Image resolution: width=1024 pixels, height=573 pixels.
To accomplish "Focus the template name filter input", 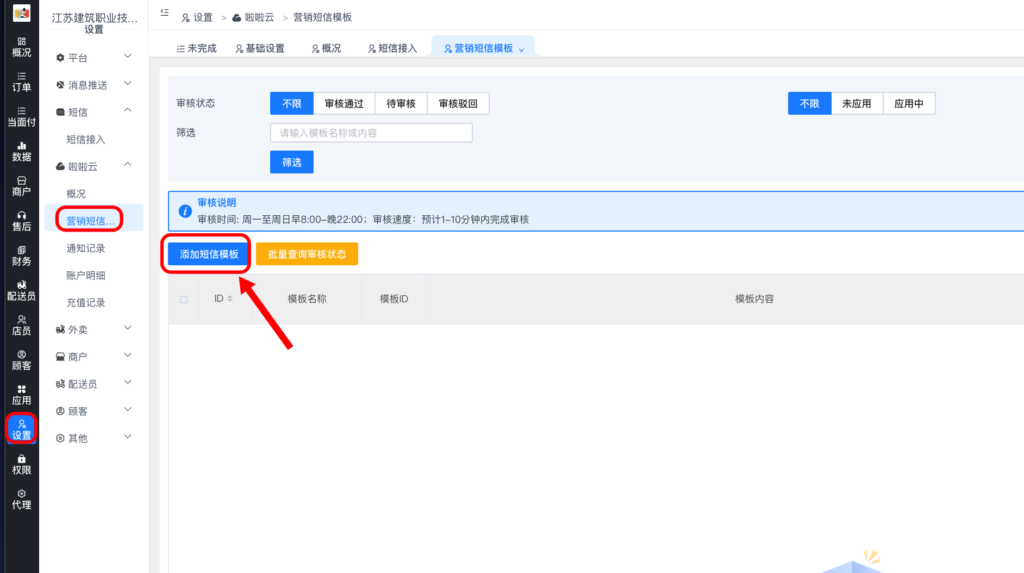I will point(371,133).
